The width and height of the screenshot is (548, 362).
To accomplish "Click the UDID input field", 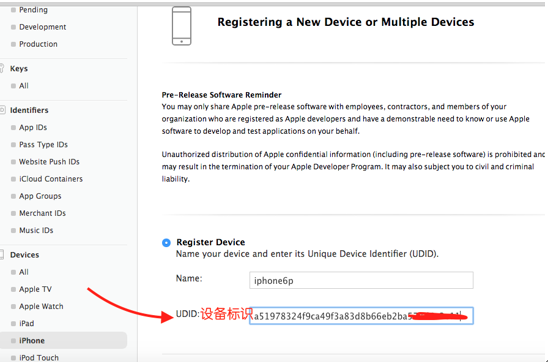I will [x=361, y=316].
